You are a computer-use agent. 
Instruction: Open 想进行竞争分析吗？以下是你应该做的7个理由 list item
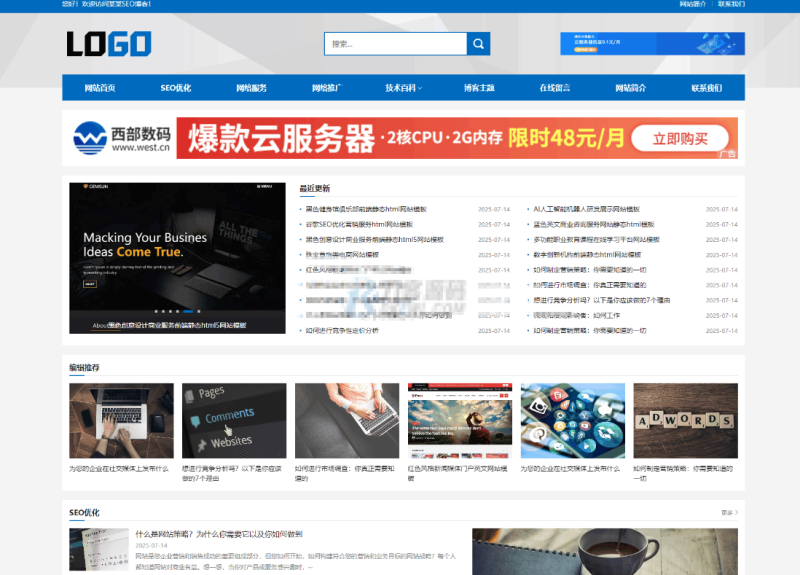coord(602,301)
